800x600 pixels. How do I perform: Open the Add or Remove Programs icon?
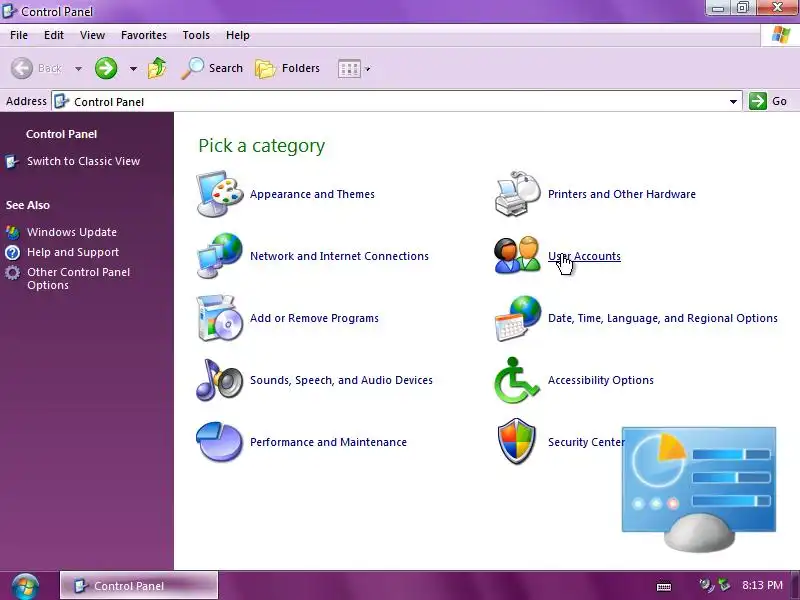219,318
